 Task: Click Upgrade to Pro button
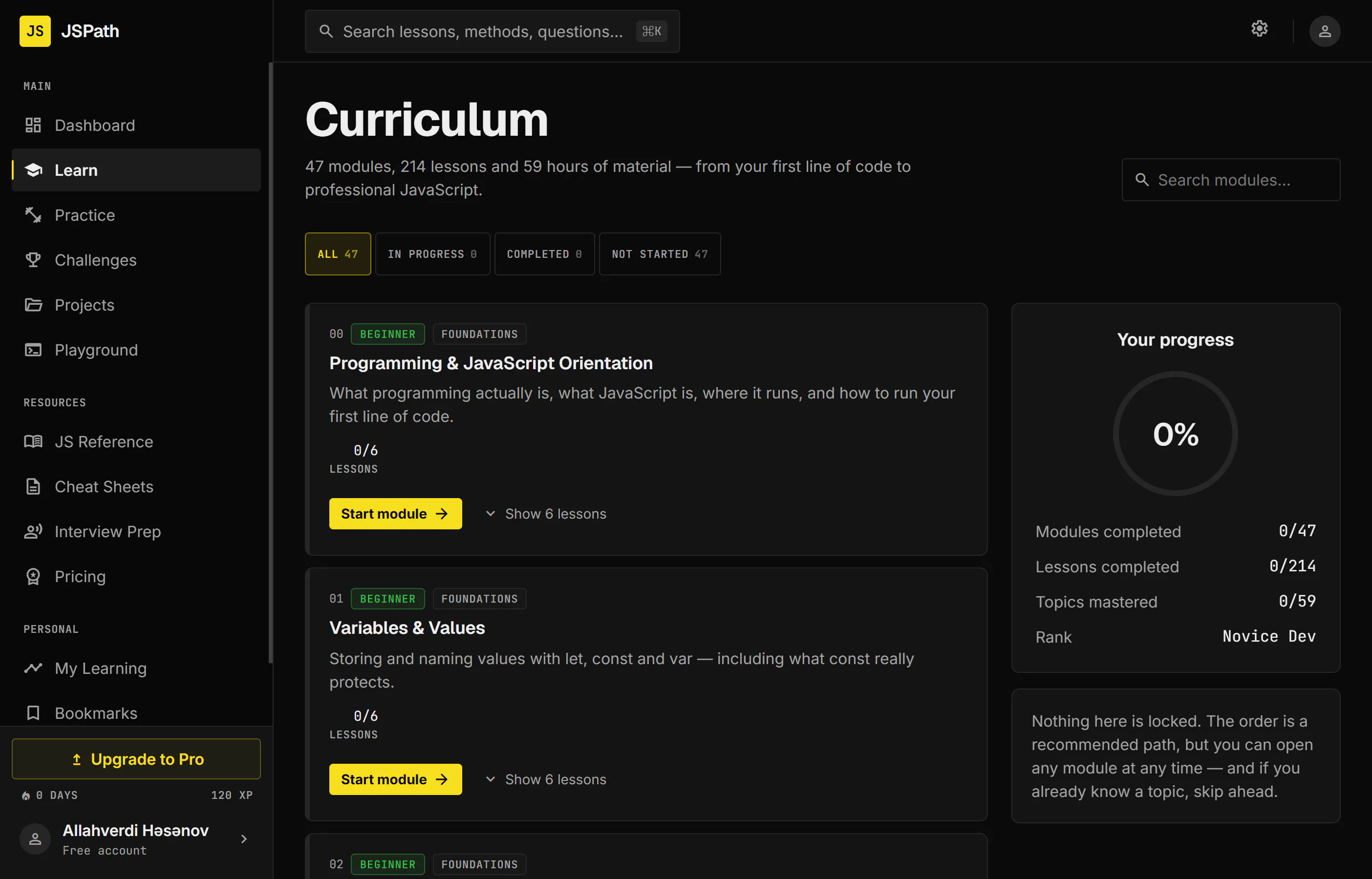(x=136, y=759)
